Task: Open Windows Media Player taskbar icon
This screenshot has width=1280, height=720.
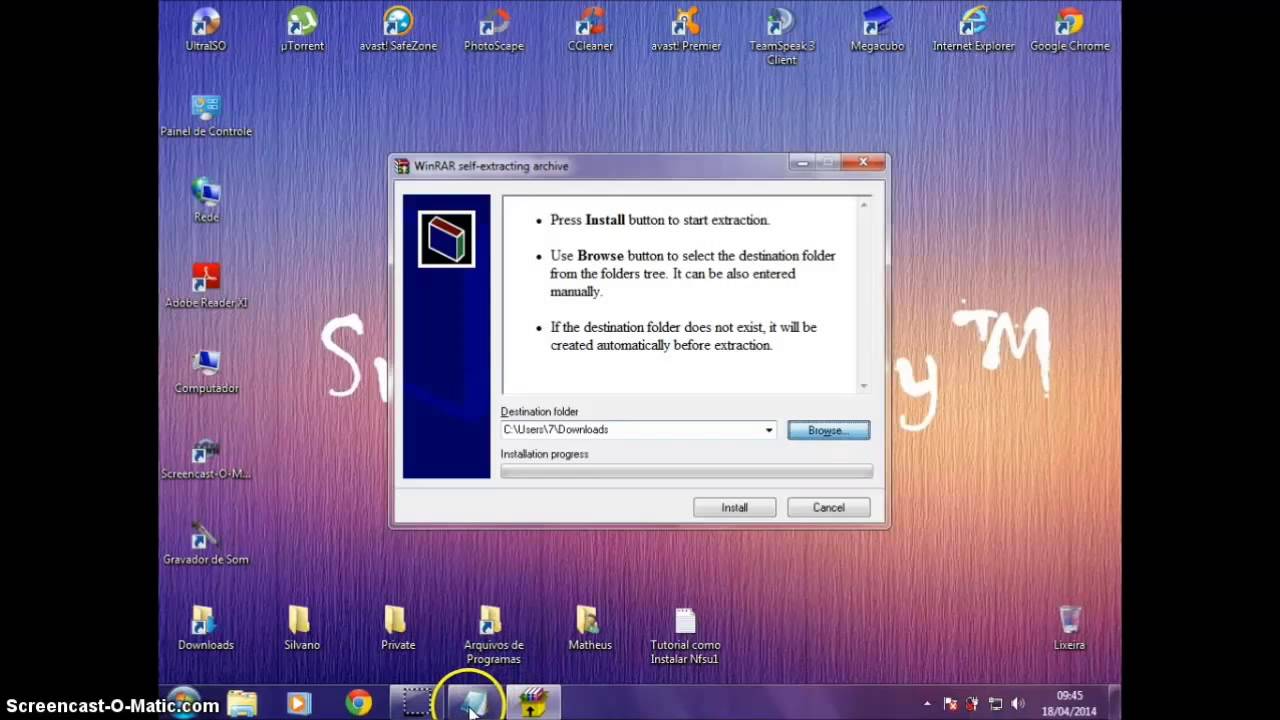Action: click(x=299, y=703)
